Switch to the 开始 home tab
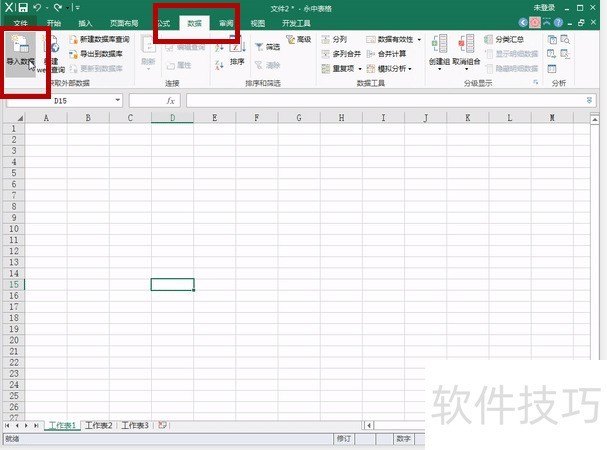This screenshot has height=450, width=607. (54, 23)
